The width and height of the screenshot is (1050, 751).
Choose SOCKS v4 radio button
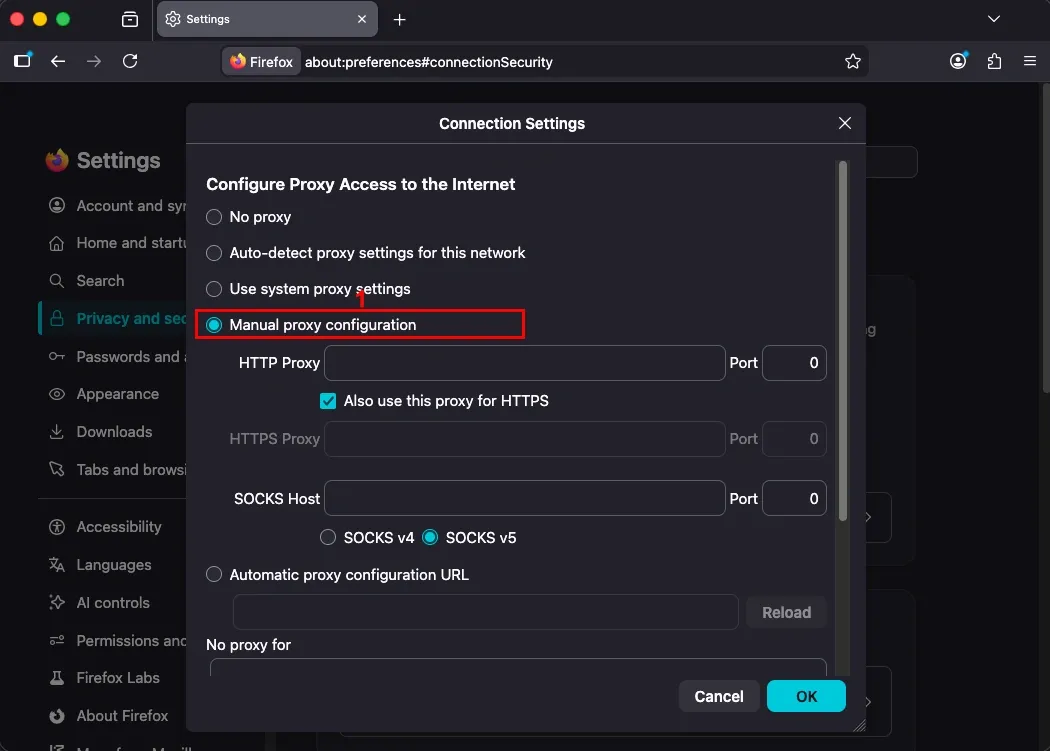(x=327, y=537)
